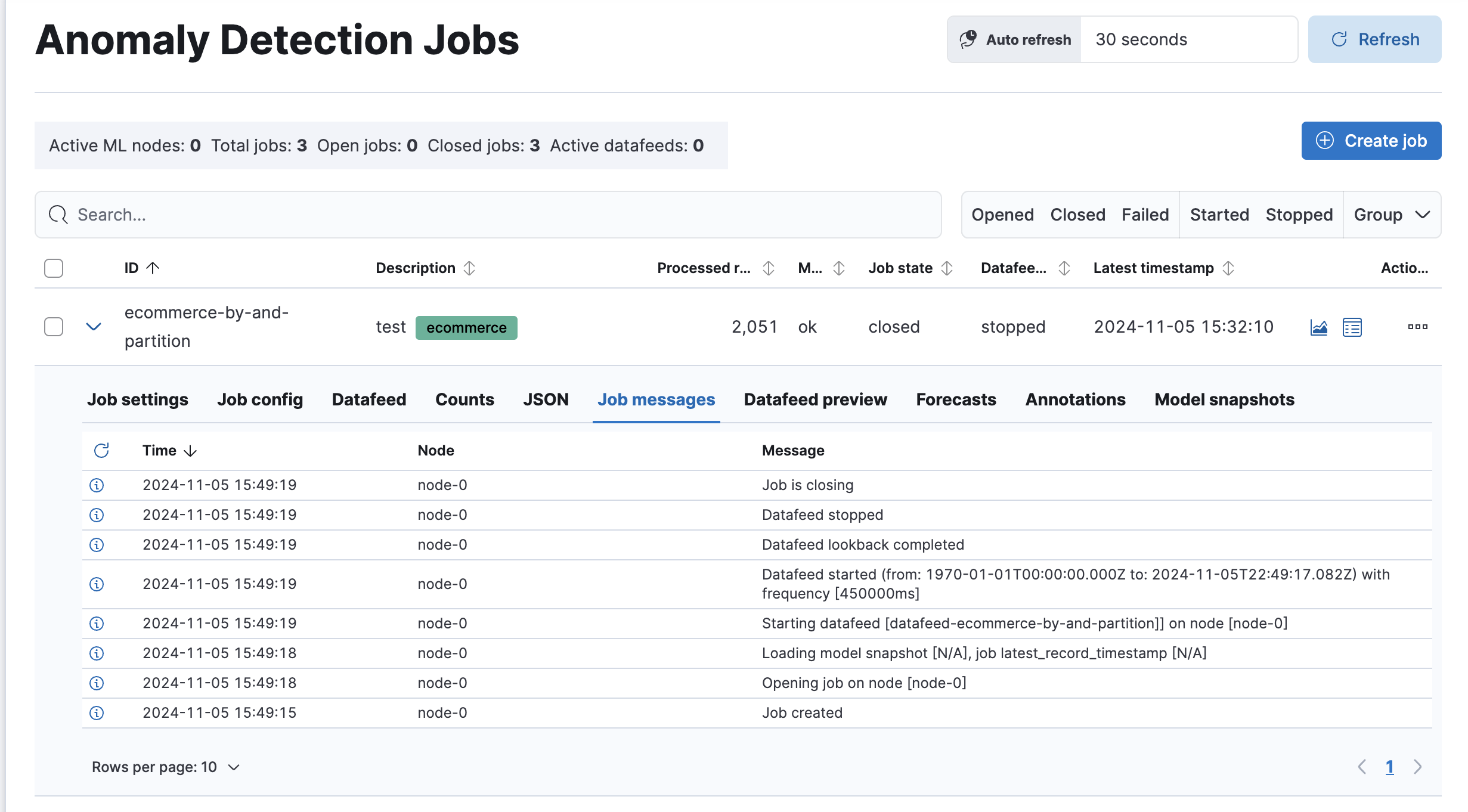Open the Group filter dropdown
Image resolution: width=1468 pixels, height=812 pixels.
coord(1392,215)
